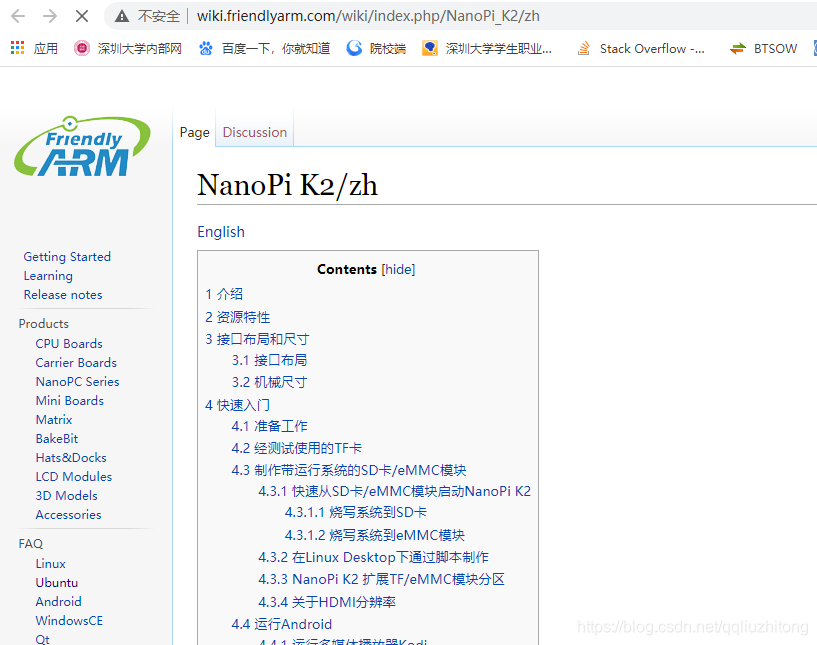Image resolution: width=817 pixels, height=645 pixels.
Task: Open Hats&Docks product link
Action: pyautogui.click(x=71, y=458)
